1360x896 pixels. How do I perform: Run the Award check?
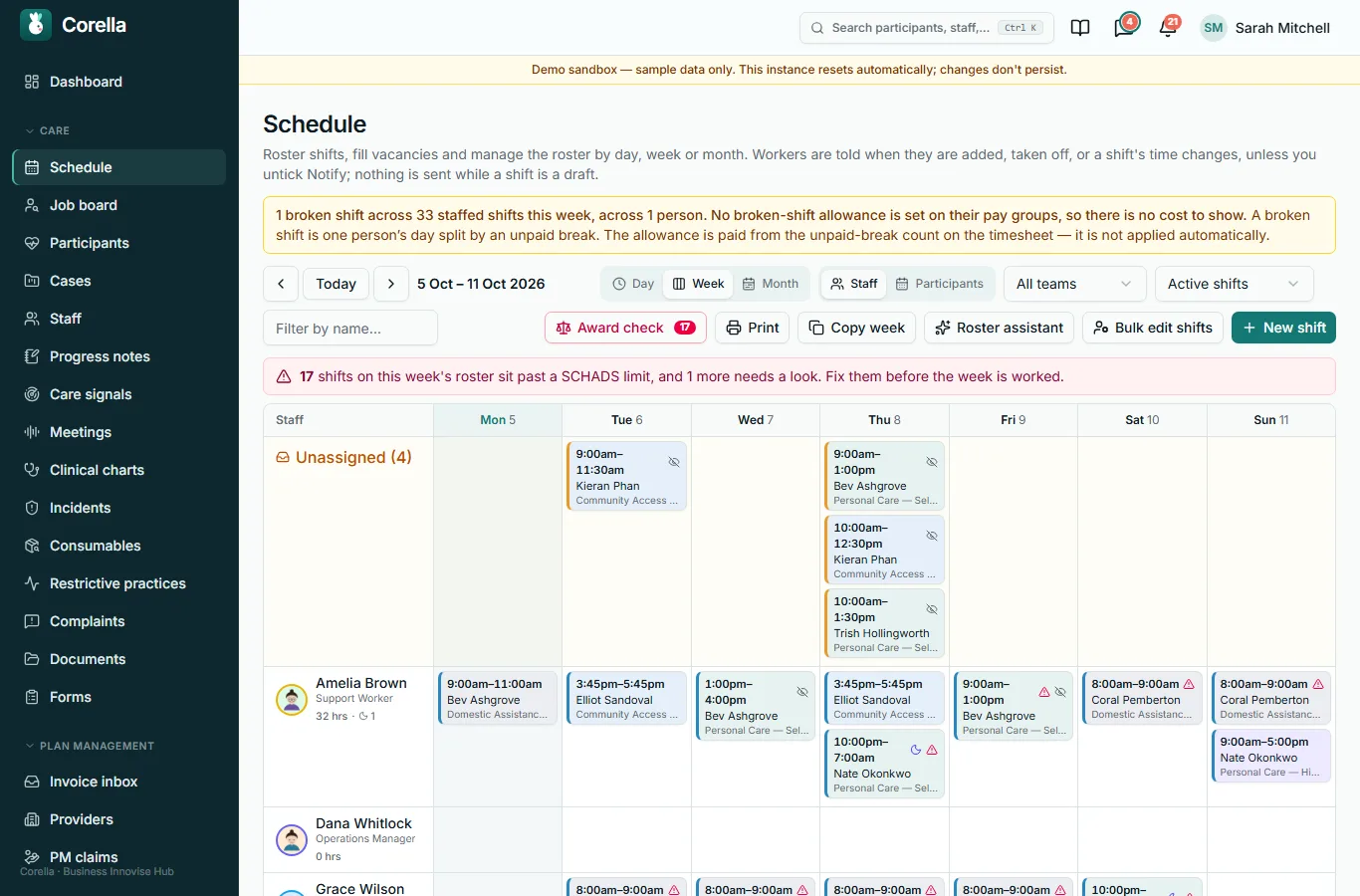(625, 328)
